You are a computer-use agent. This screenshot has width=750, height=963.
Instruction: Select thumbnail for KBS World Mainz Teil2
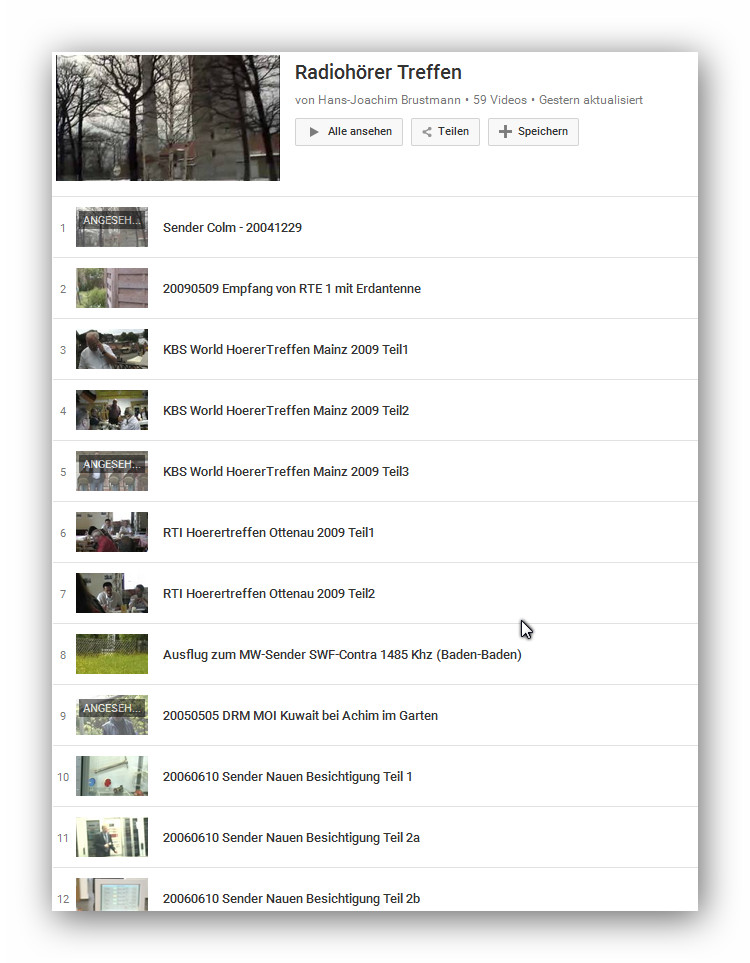tap(112, 410)
